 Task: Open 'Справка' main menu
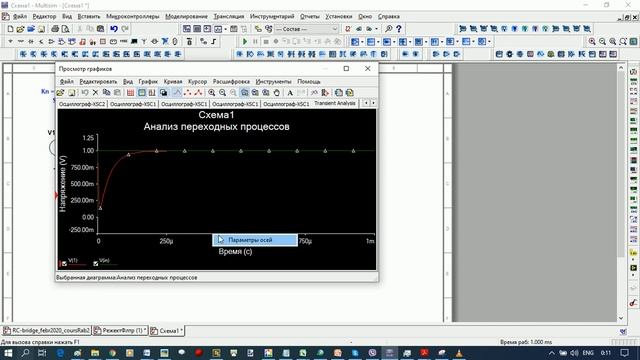(x=388, y=17)
